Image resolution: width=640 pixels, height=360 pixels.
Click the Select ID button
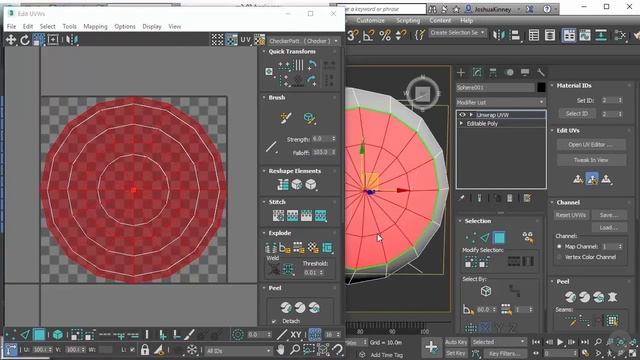click(577, 113)
